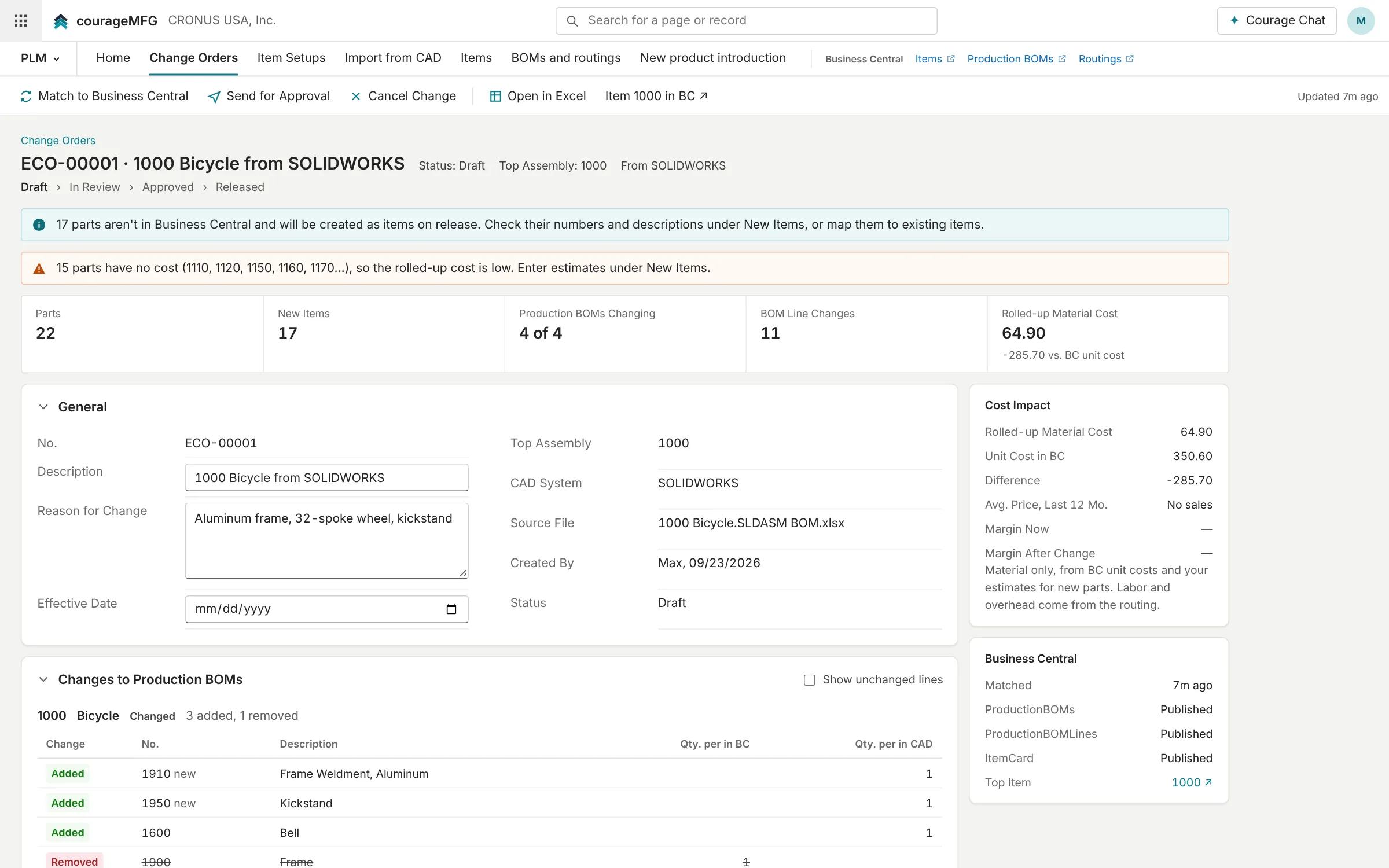1389x868 pixels.
Task: Click the New Items 17 summary card
Action: 384,334
